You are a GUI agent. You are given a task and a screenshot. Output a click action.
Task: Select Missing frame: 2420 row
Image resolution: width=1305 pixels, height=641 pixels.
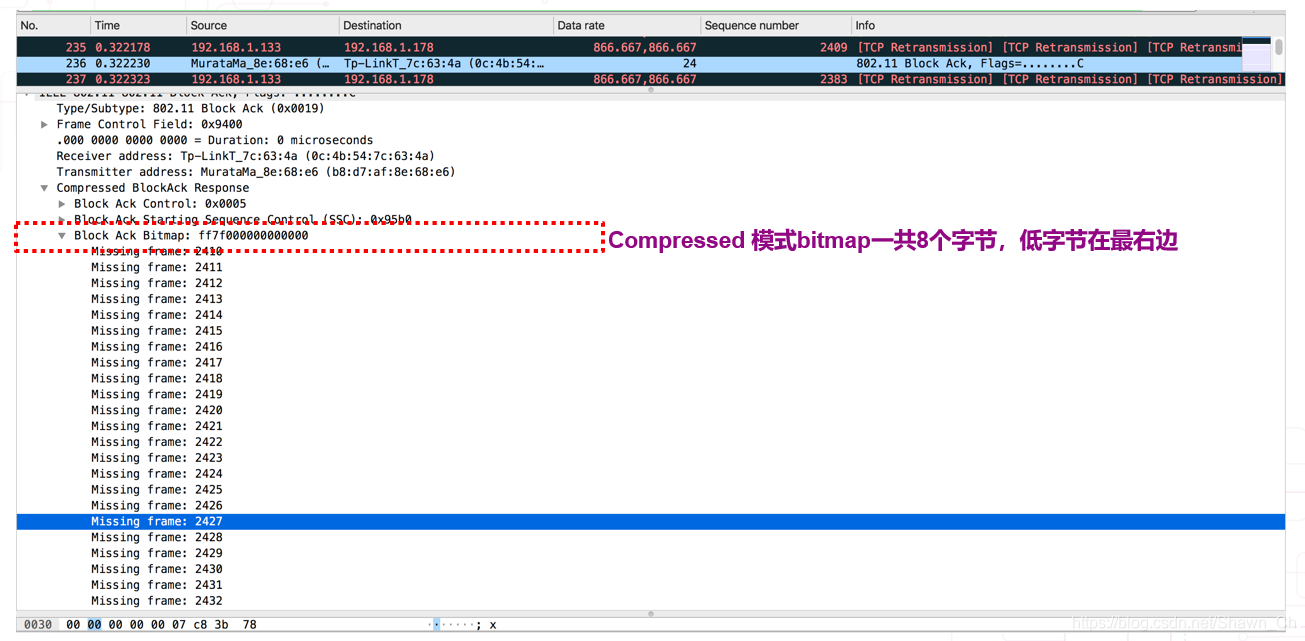click(x=650, y=410)
